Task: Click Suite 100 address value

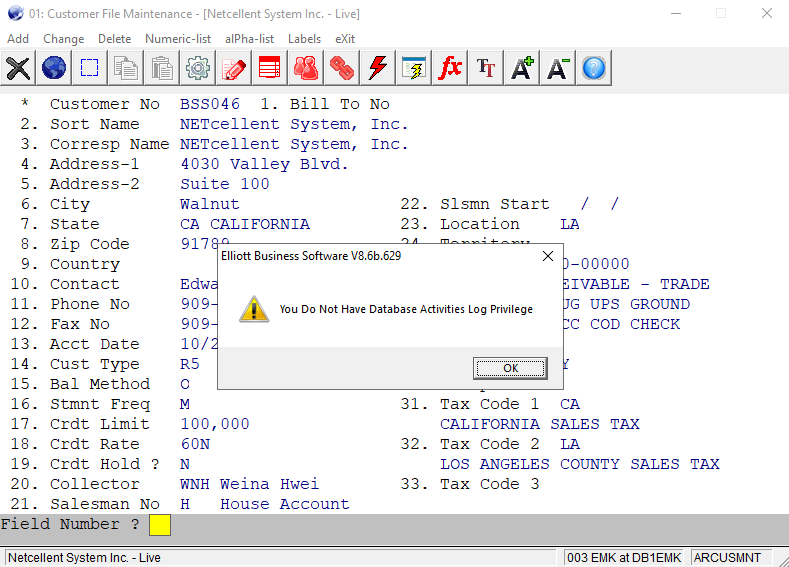Action: [224, 184]
